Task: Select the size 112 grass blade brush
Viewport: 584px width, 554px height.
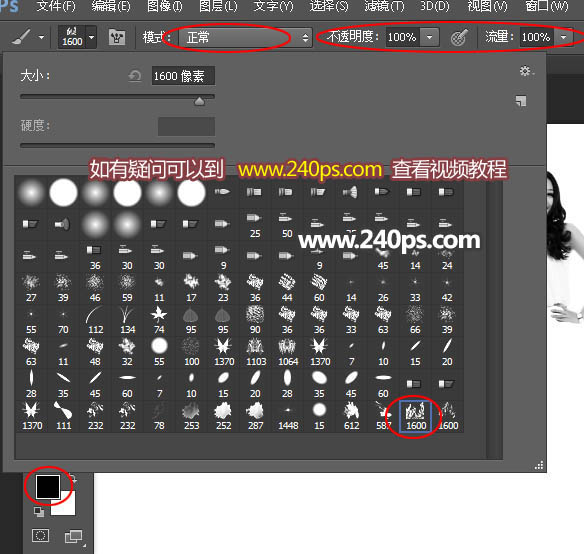Action: pos(95,321)
